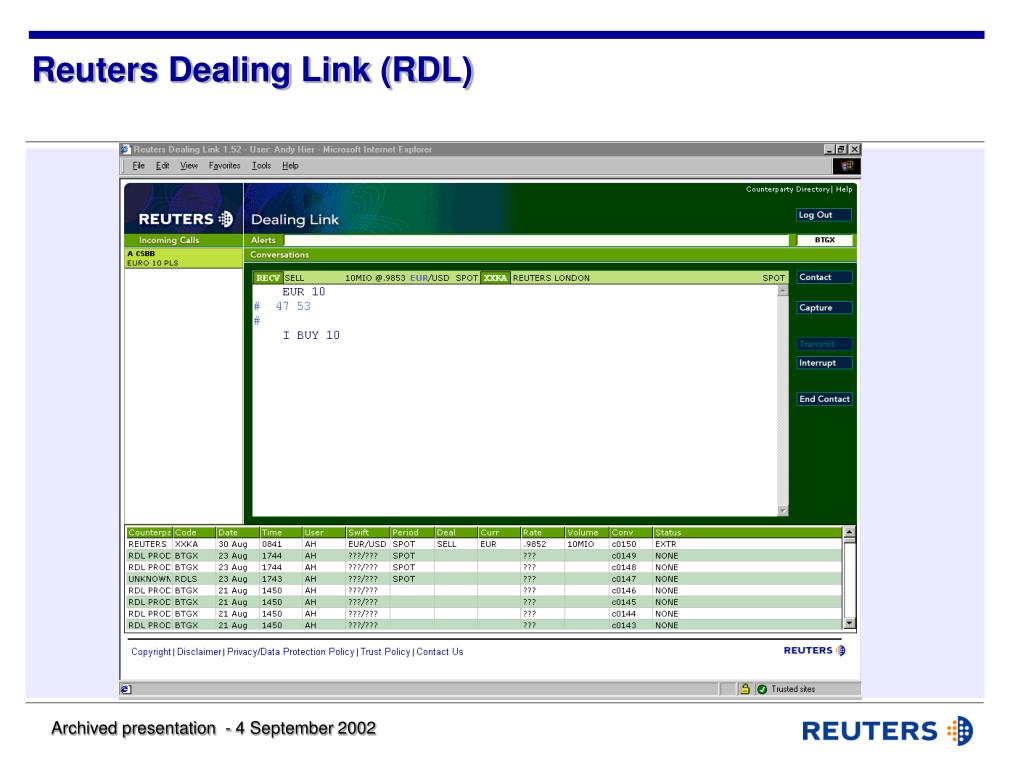Open the Counterparty Directory link
Screen dimensions: 1024x768
coord(788,189)
